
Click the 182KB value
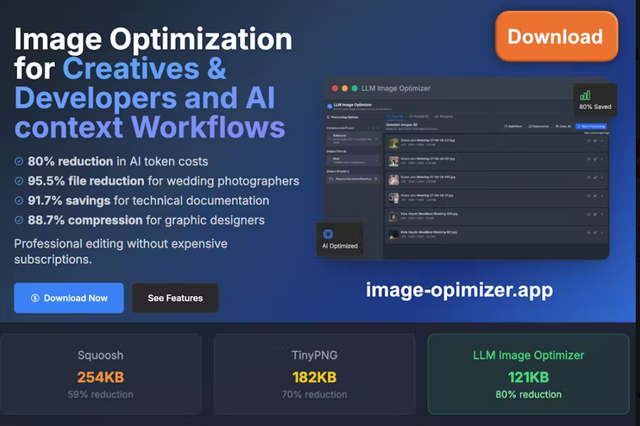click(314, 377)
